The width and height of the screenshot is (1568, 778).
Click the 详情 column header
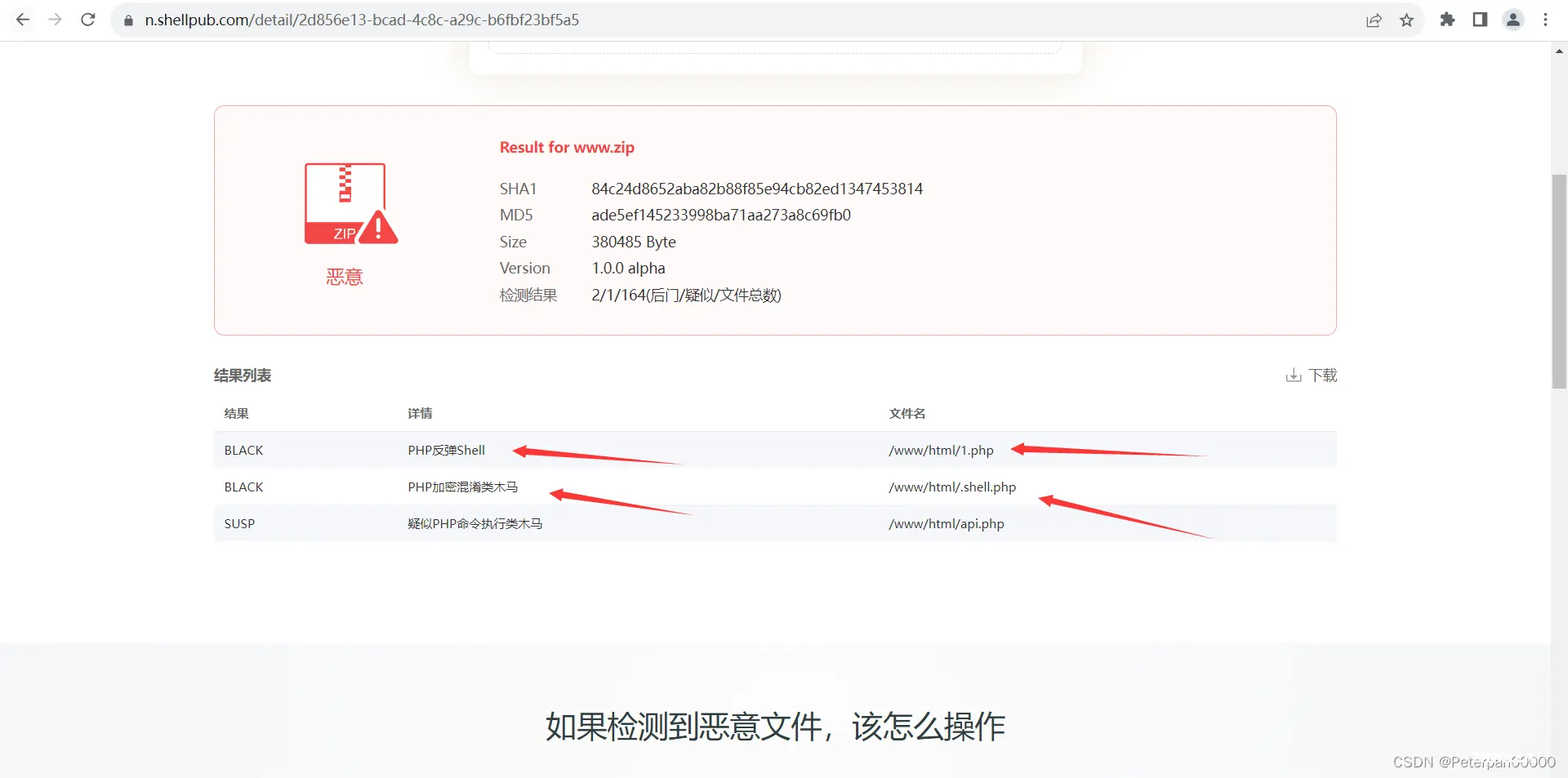[x=420, y=414]
